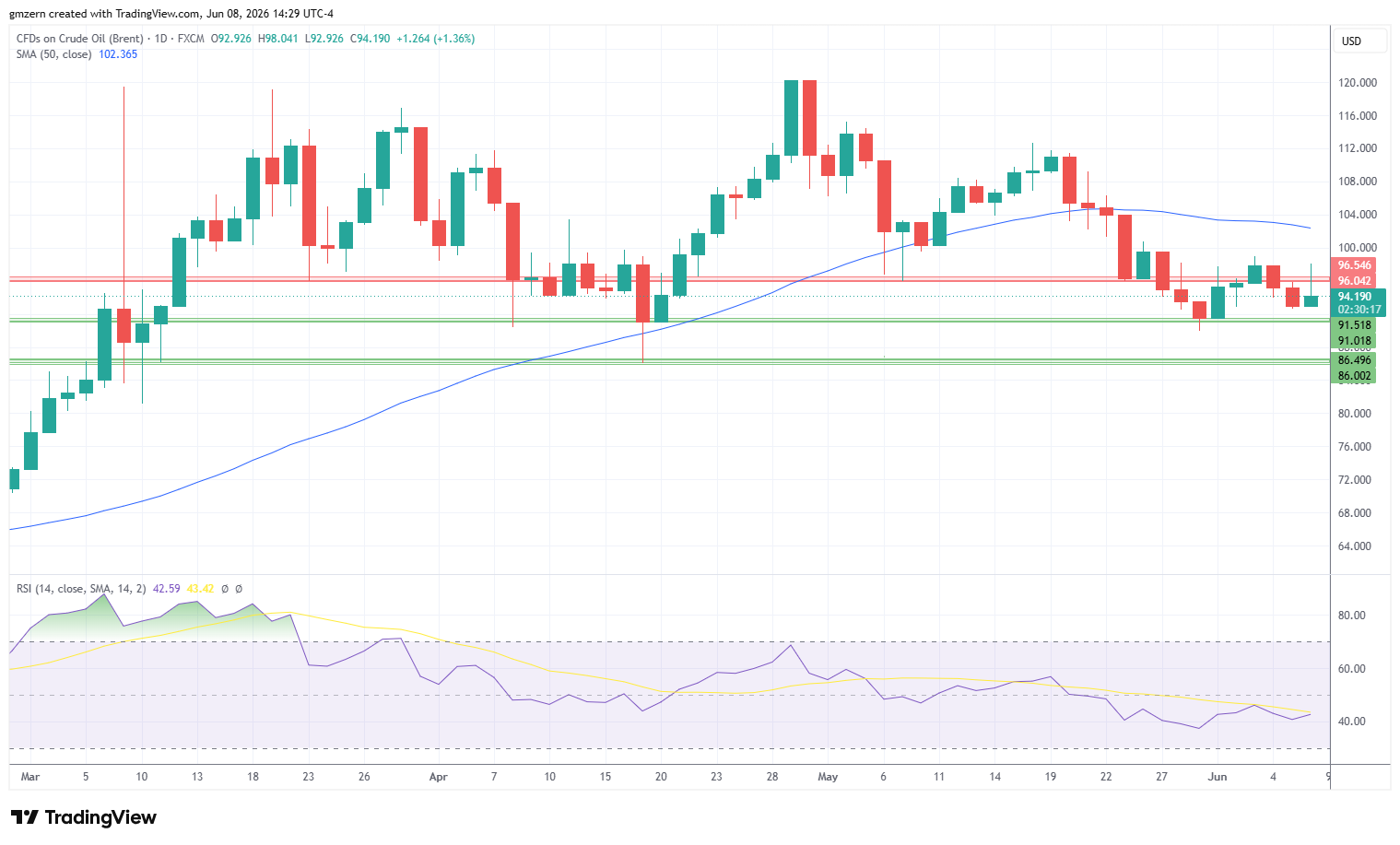Click the USD currency button

pos(1359,41)
